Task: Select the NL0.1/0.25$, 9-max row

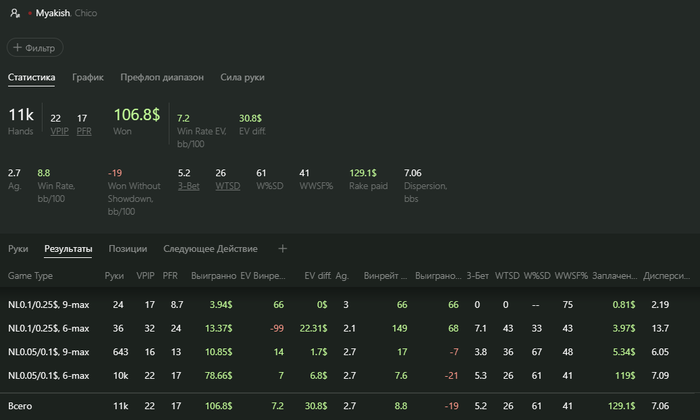Action: 350,304
